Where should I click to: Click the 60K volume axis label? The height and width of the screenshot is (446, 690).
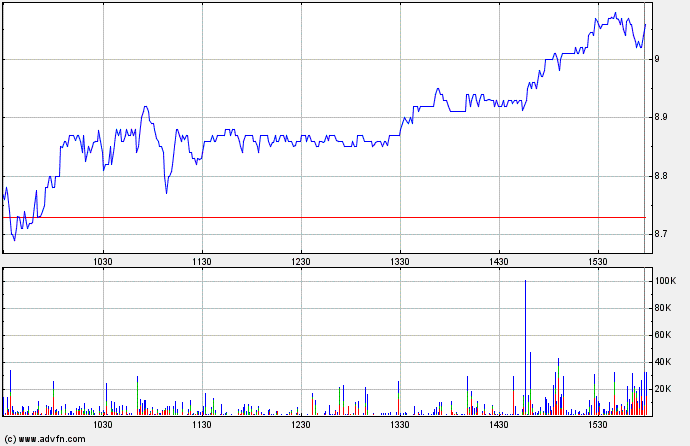663,335
